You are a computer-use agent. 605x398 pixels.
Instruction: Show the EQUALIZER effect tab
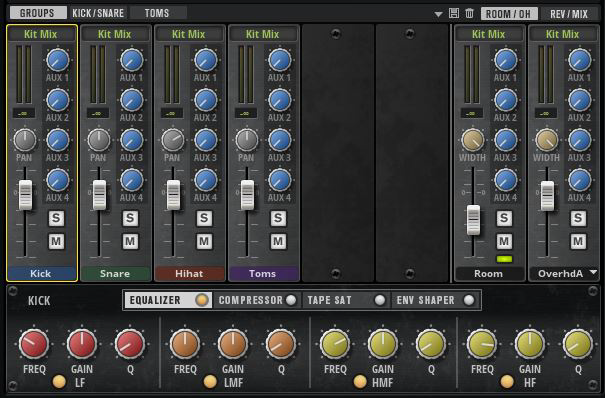point(168,300)
